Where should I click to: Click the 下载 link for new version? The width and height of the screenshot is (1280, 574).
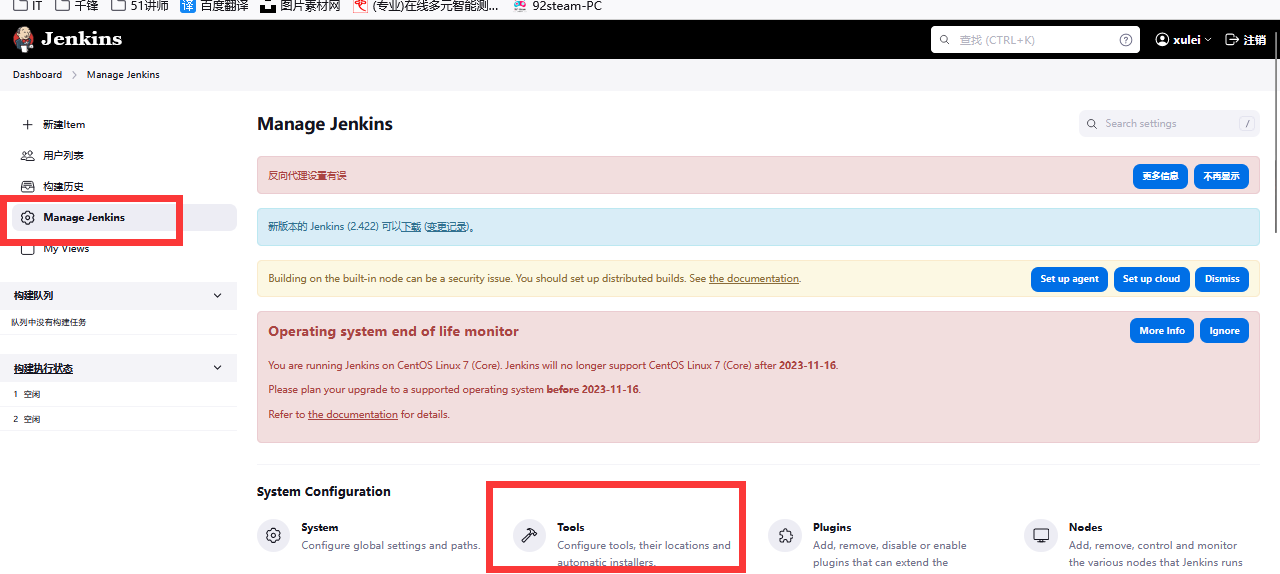click(x=411, y=227)
